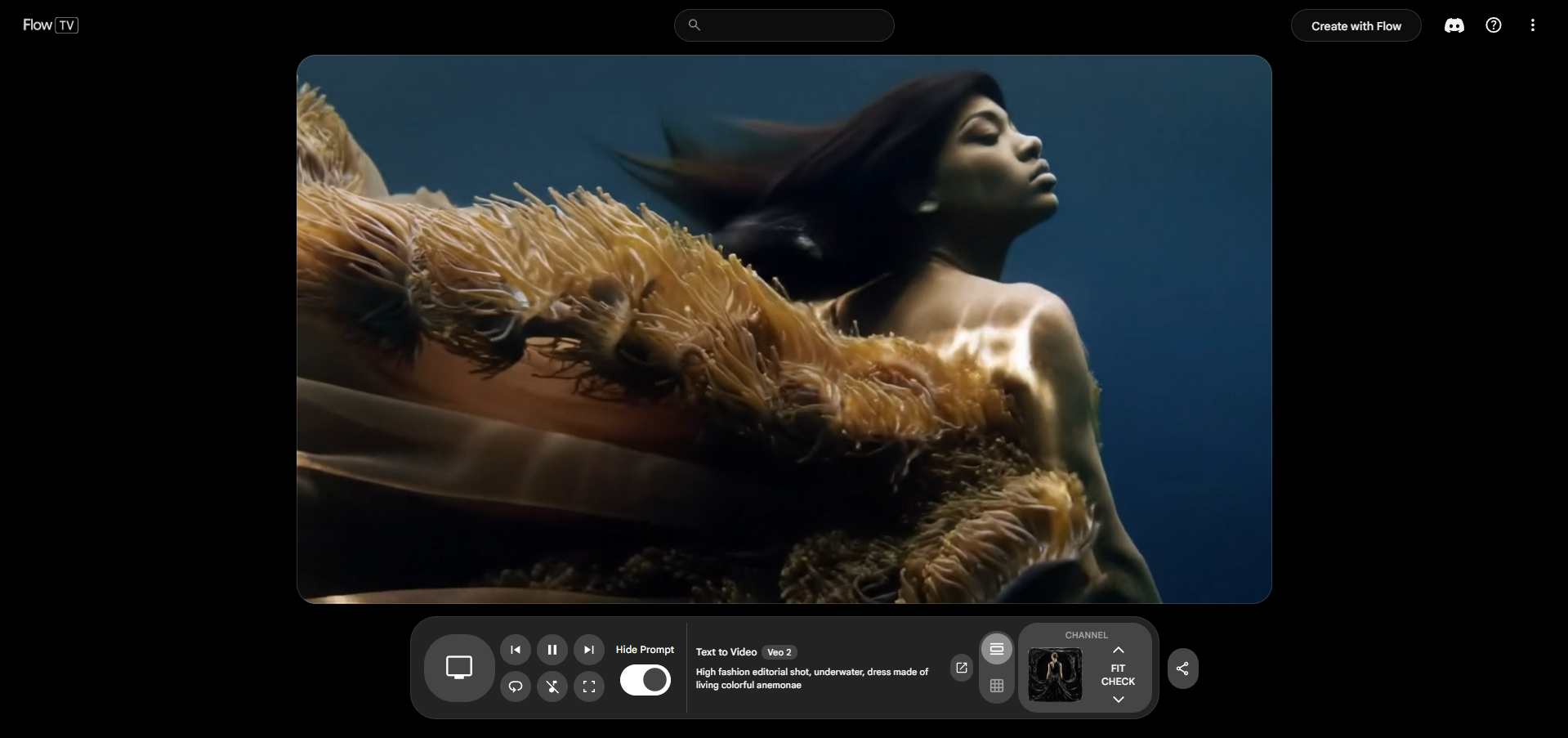1568x738 pixels.
Task: Go to previous channel with up chevron
Action: 1119,650
